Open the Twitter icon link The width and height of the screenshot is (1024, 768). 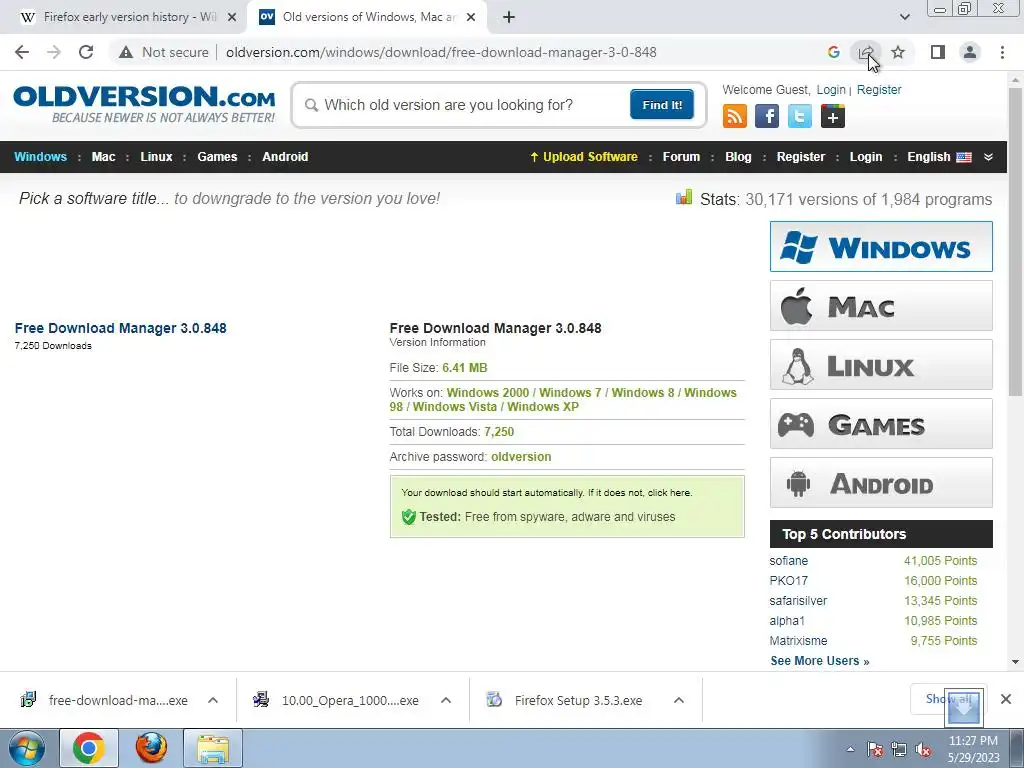coord(799,117)
